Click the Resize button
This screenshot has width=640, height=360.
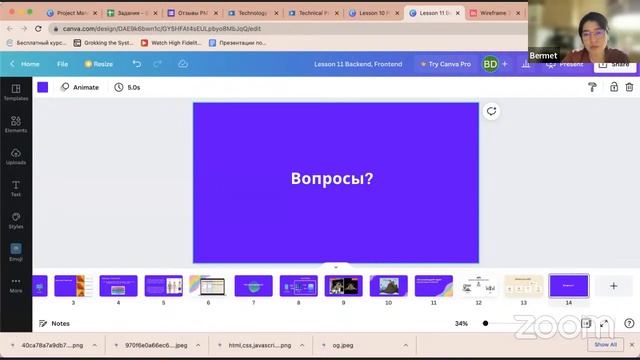pos(98,64)
